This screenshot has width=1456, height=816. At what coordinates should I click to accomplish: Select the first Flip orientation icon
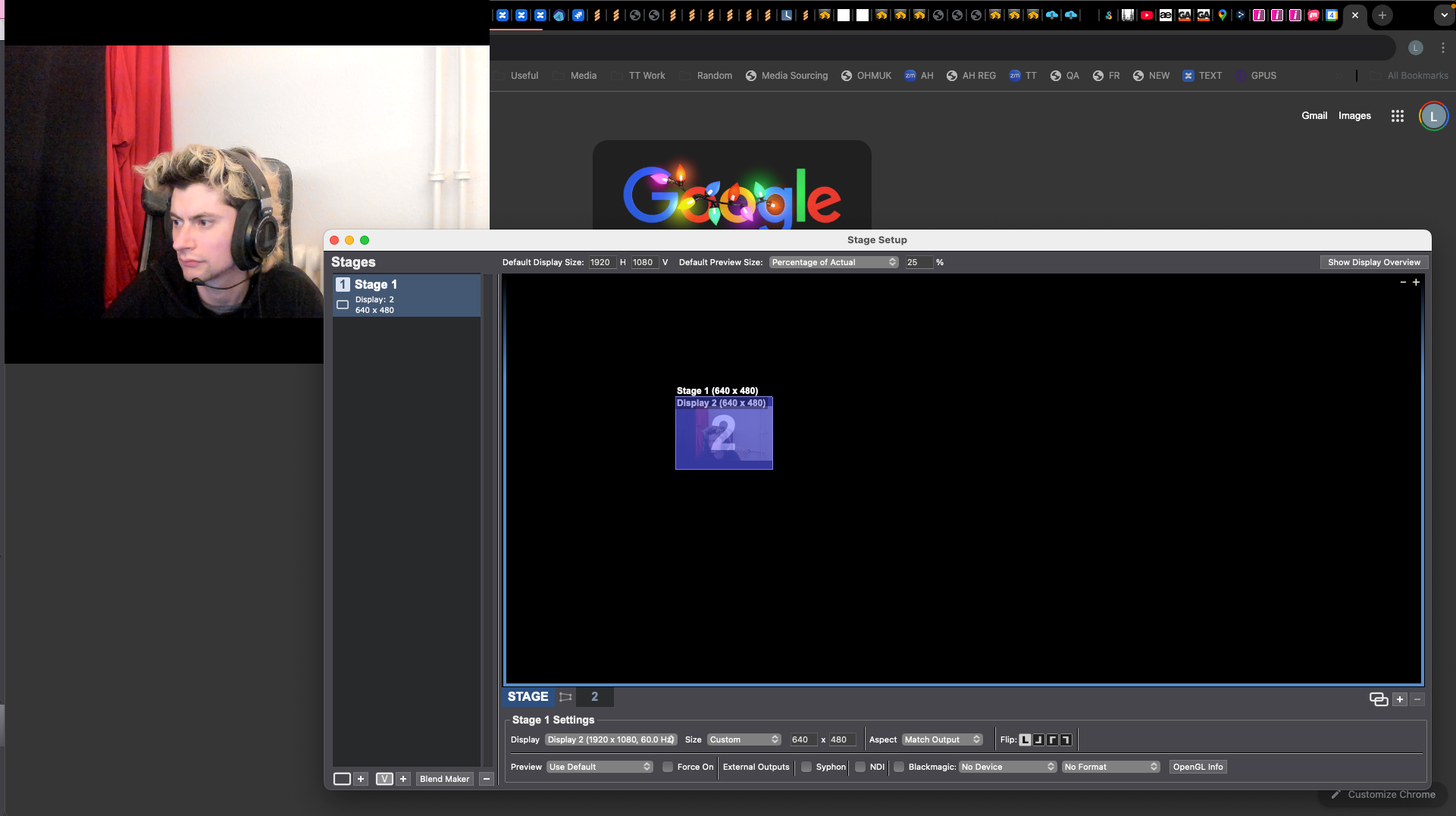click(x=1025, y=740)
